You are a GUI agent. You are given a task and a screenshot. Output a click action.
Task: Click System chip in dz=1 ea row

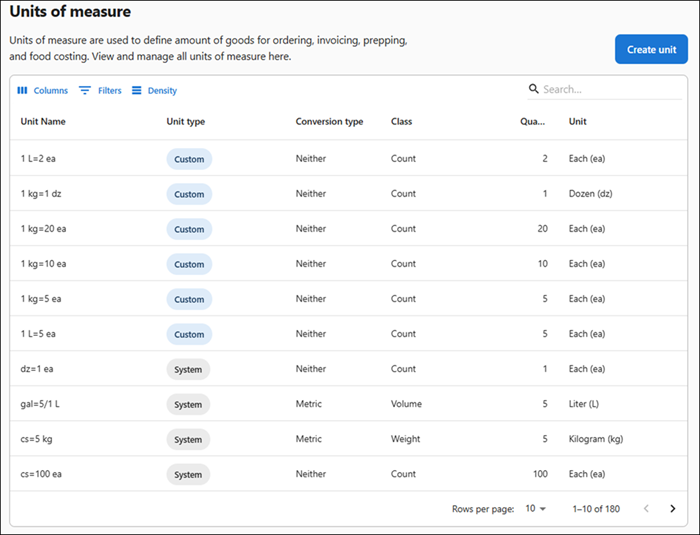point(188,369)
